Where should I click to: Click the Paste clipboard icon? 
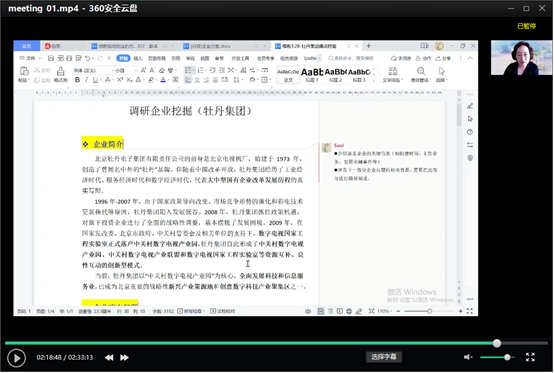click(x=24, y=72)
